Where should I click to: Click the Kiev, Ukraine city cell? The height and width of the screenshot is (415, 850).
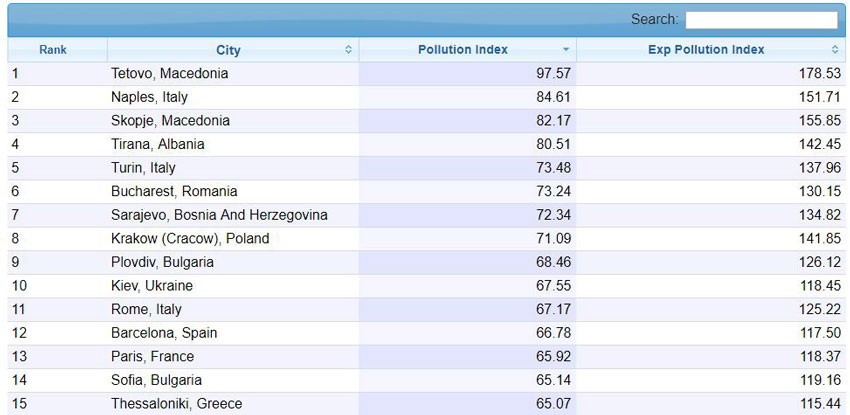pyautogui.click(x=152, y=286)
